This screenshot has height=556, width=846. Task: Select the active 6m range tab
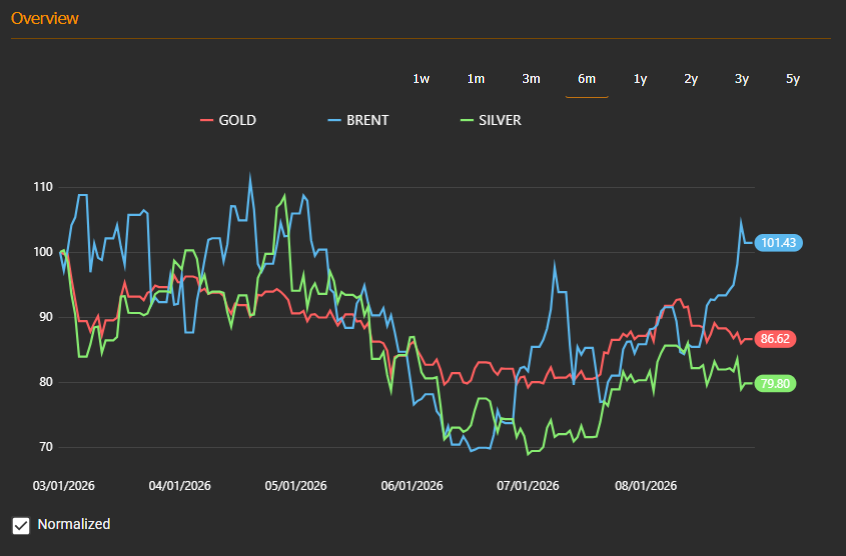tap(586, 79)
